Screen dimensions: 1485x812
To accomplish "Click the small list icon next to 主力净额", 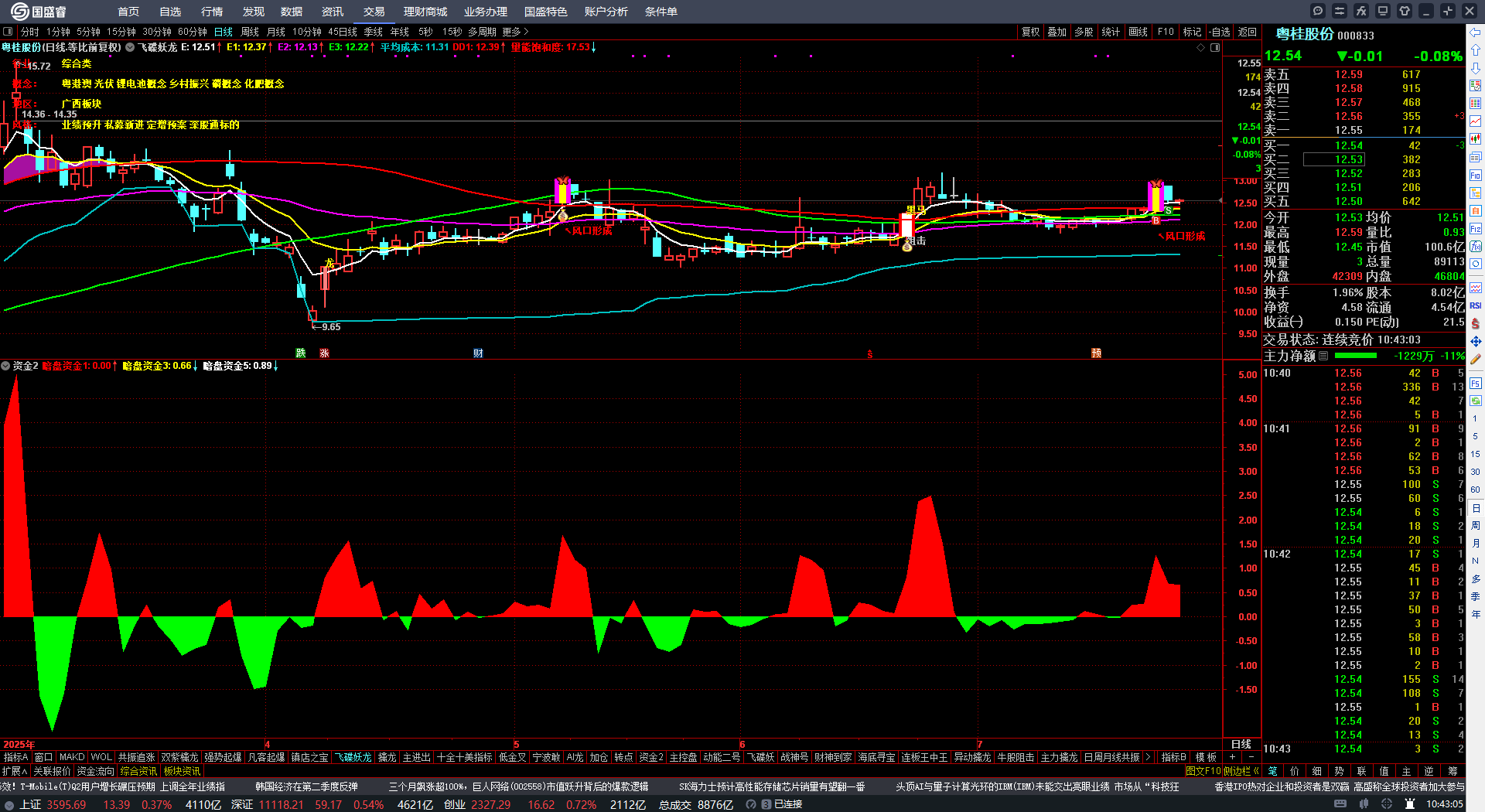I will coord(1323,356).
